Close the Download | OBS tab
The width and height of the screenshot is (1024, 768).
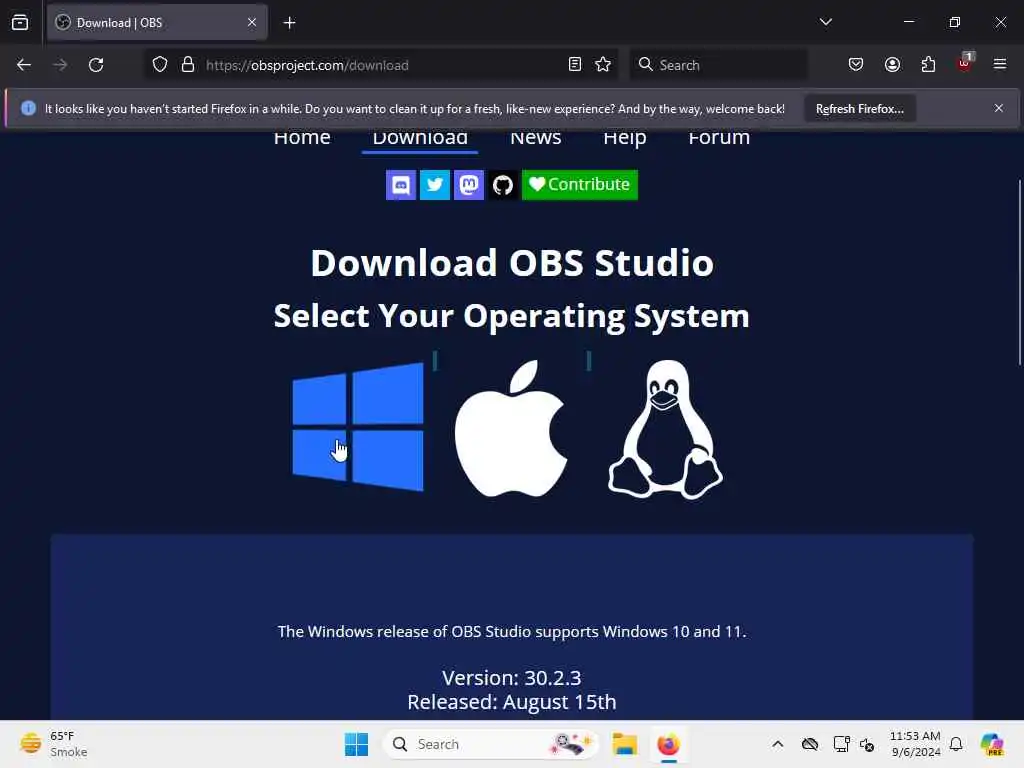click(252, 23)
